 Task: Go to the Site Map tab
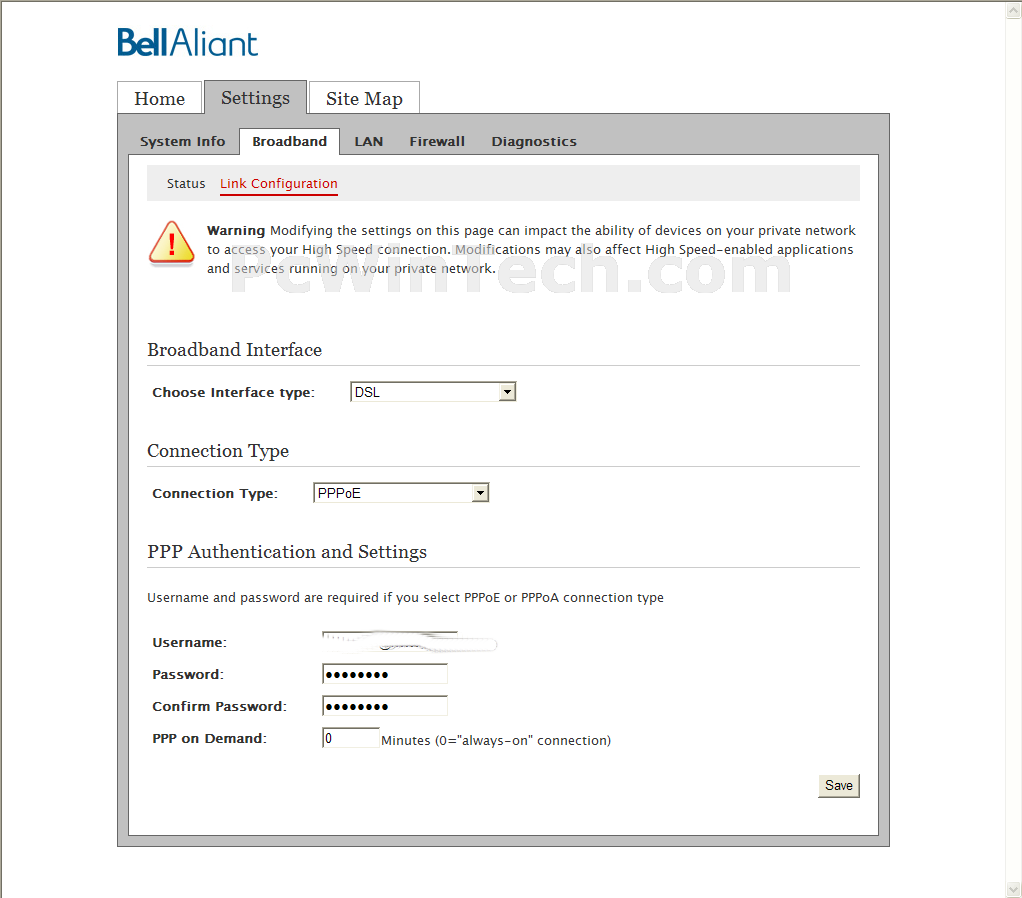coord(364,98)
